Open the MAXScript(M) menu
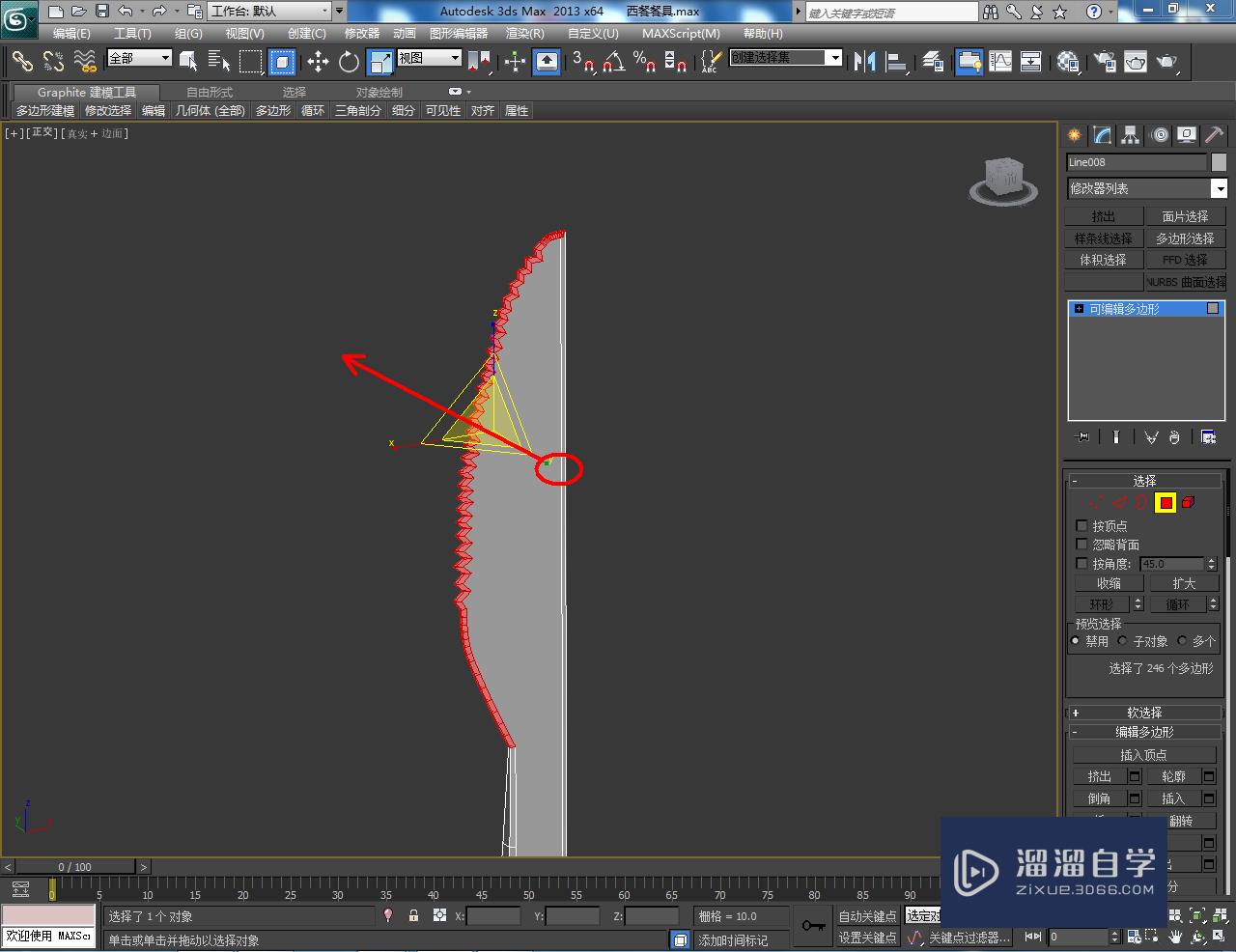Screen dimensions: 1236x952 (x=681, y=33)
